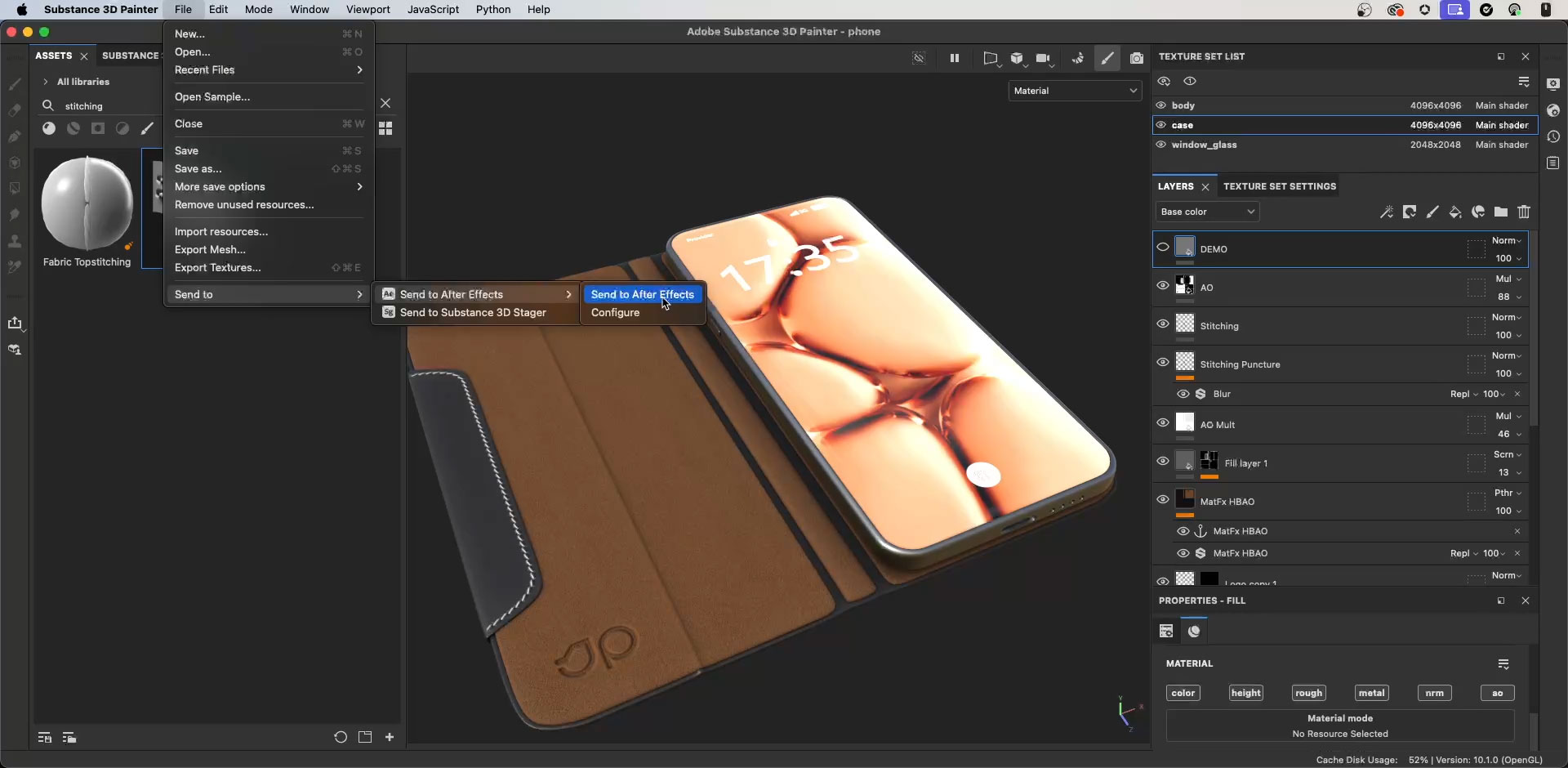This screenshot has width=1568, height=768.
Task: Filter assets by brushes icon
Action: [147, 128]
